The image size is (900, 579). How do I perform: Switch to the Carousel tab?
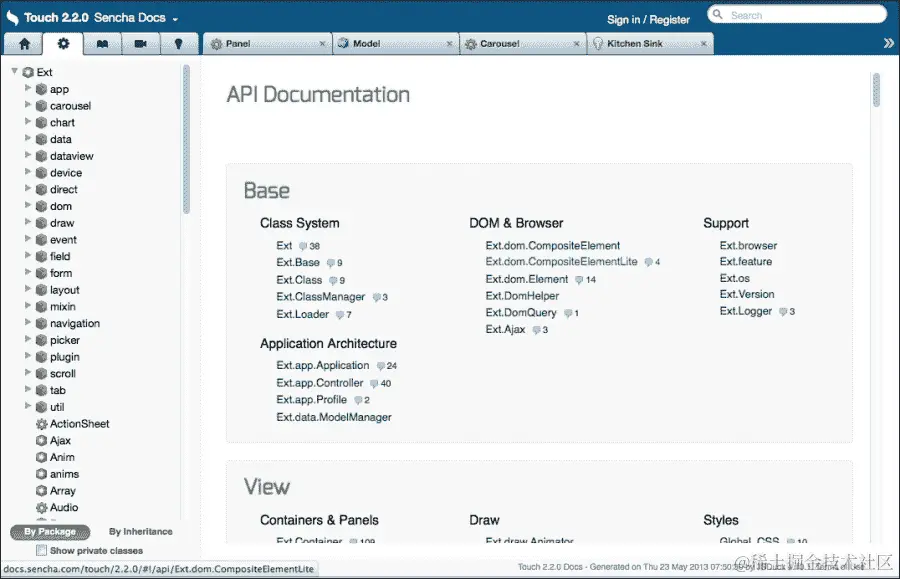pos(523,44)
